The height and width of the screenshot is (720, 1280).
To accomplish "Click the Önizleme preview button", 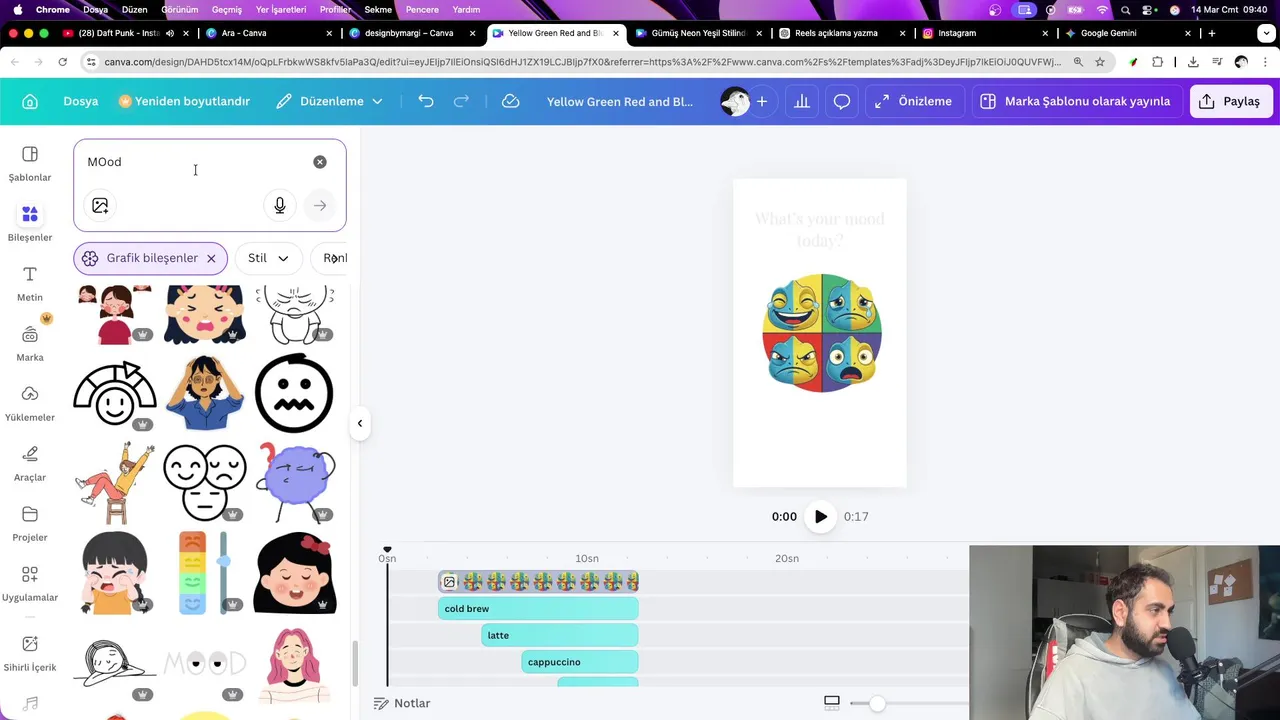I will tap(914, 101).
